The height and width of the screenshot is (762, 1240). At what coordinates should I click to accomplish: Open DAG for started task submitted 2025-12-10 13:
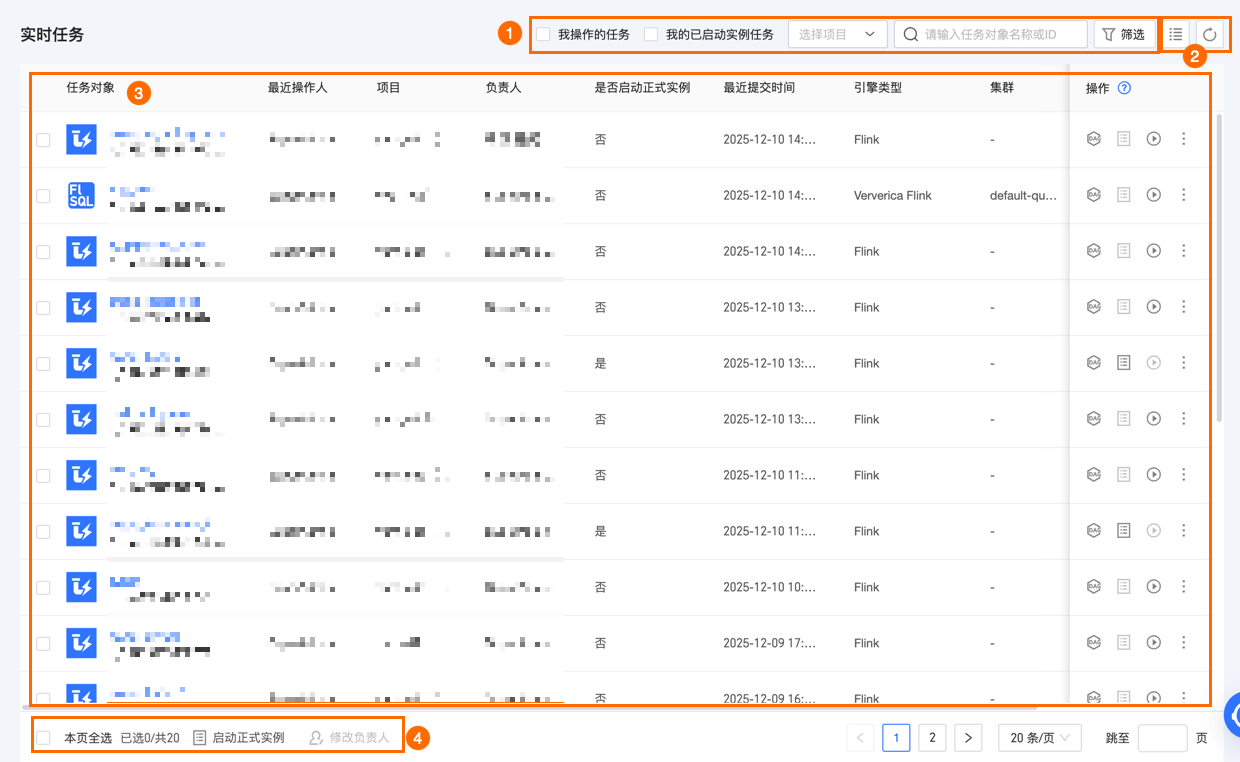(x=1094, y=363)
